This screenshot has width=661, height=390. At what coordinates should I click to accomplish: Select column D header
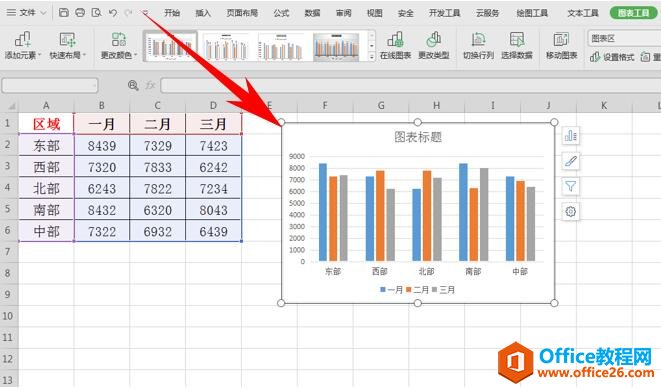coord(213,105)
